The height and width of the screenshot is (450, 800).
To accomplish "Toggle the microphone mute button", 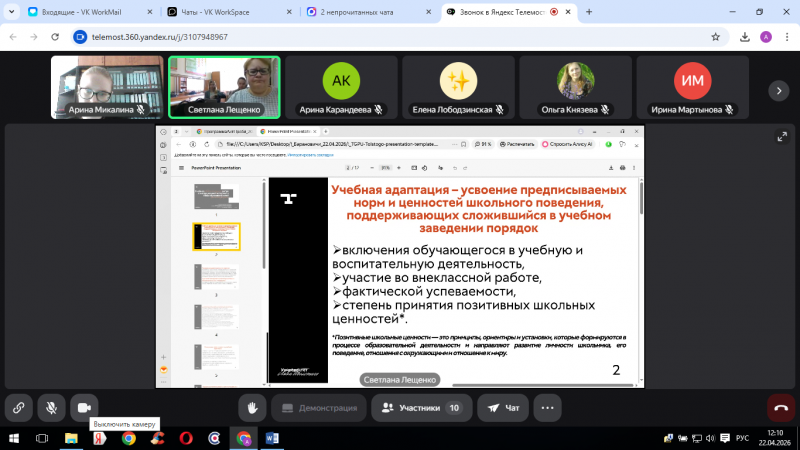I will [x=51, y=407].
